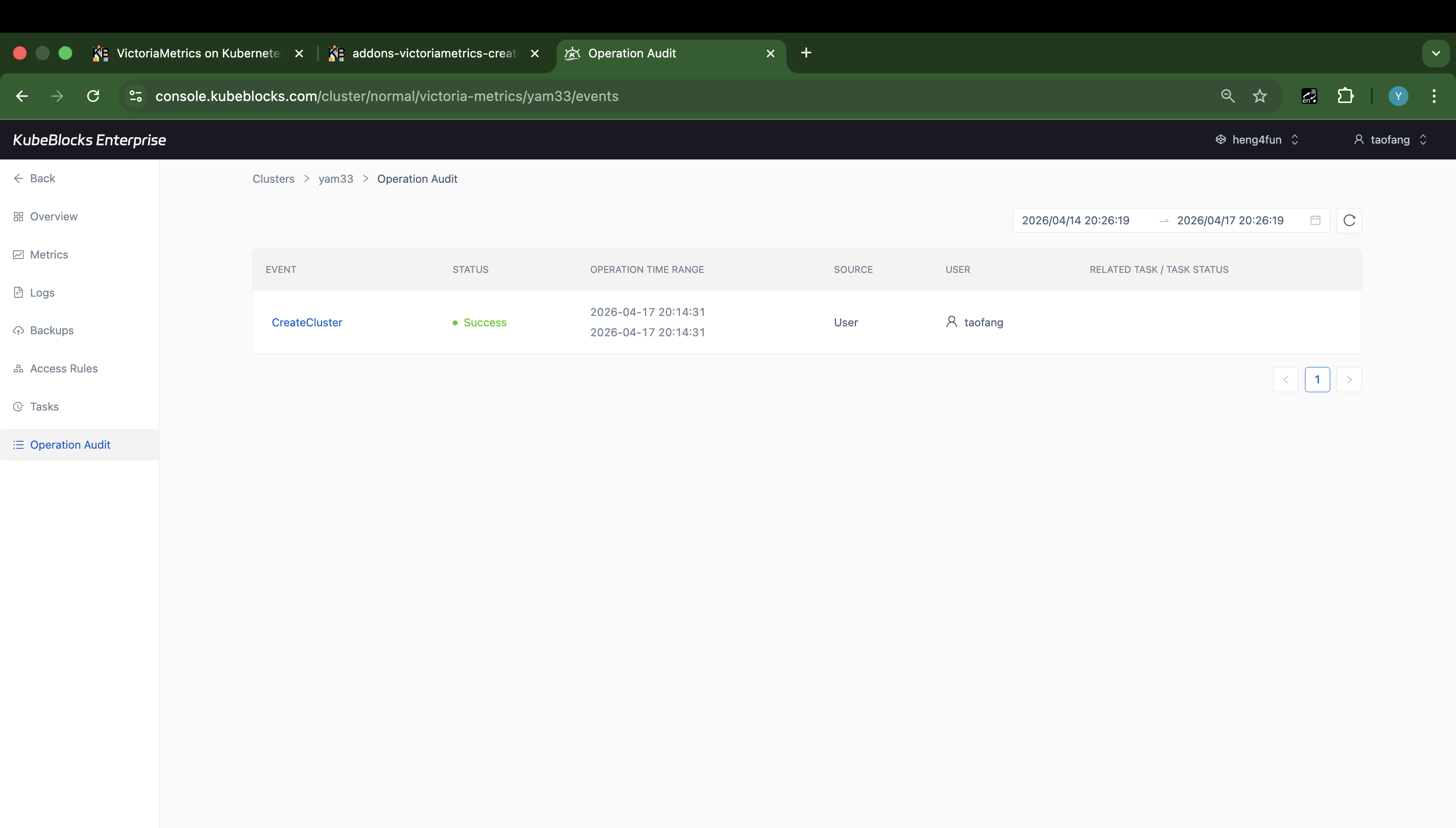The height and width of the screenshot is (828, 1456).
Task: Click the SOURCE column header
Action: click(x=853, y=269)
